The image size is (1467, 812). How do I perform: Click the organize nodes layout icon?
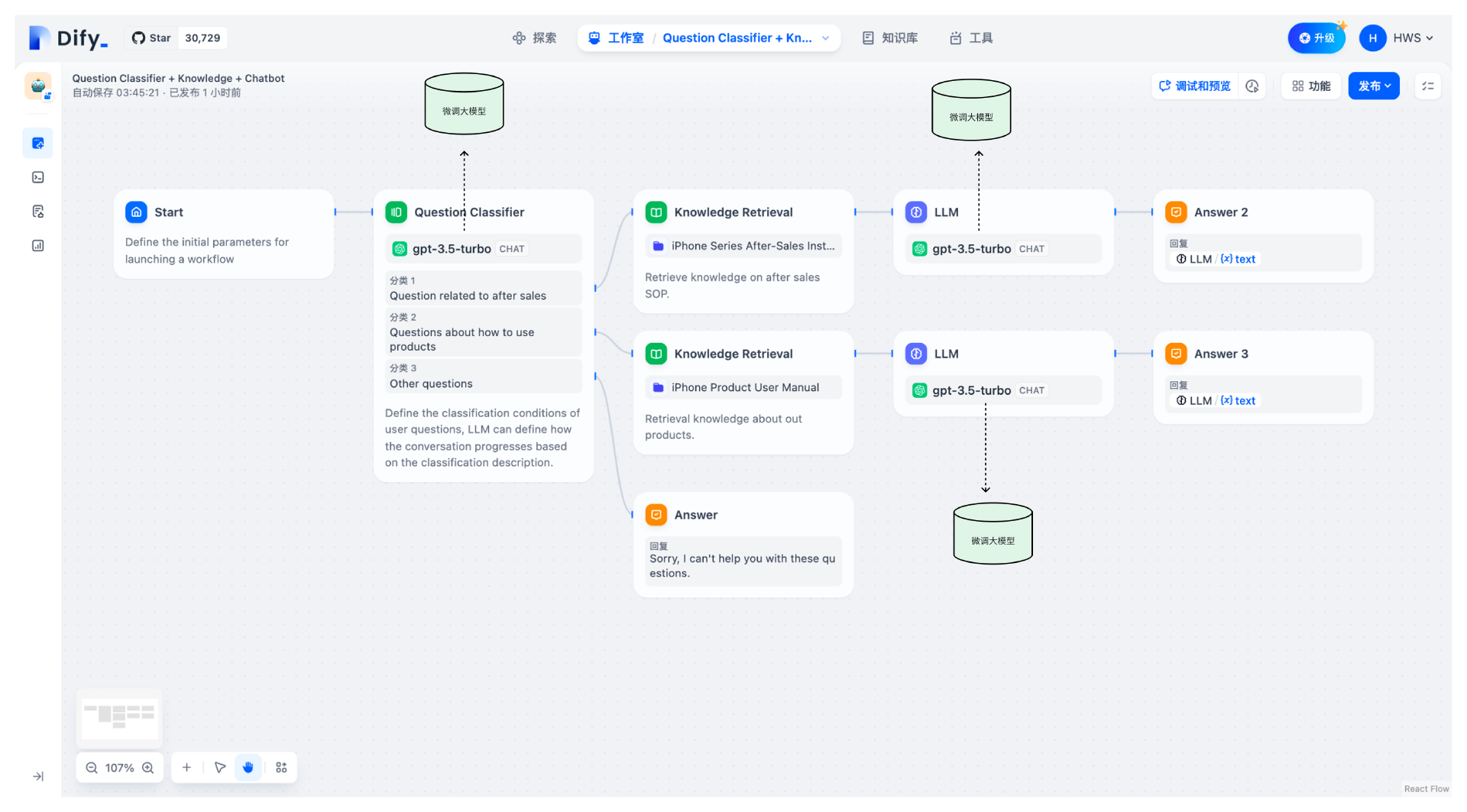click(x=281, y=768)
